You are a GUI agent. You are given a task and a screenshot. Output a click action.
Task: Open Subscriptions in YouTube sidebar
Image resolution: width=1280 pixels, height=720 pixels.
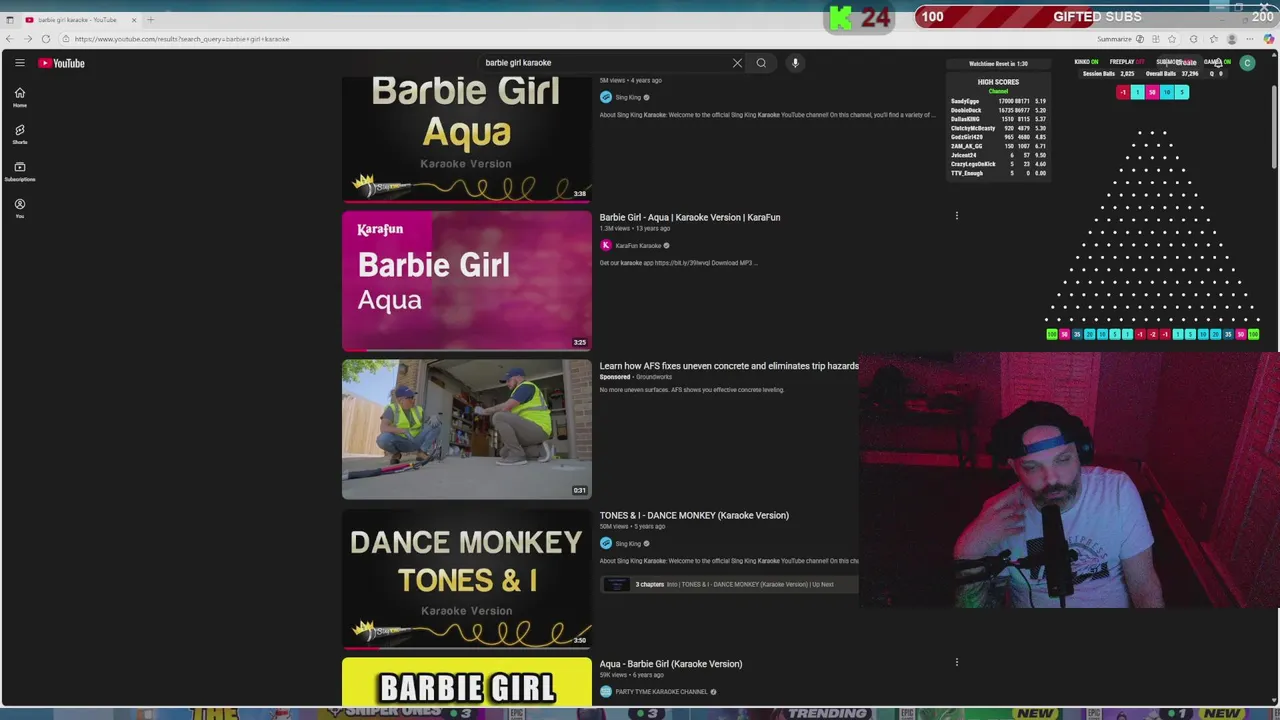(19, 171)
